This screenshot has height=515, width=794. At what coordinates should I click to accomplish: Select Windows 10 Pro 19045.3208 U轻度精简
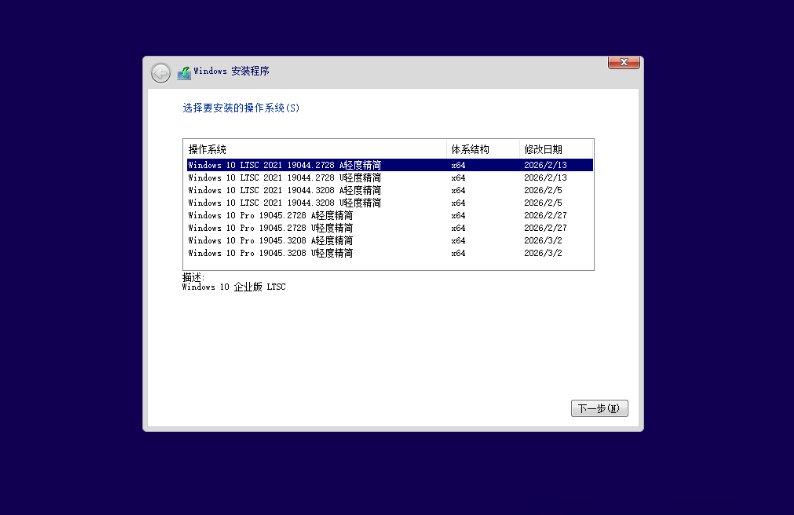[390, 253]
